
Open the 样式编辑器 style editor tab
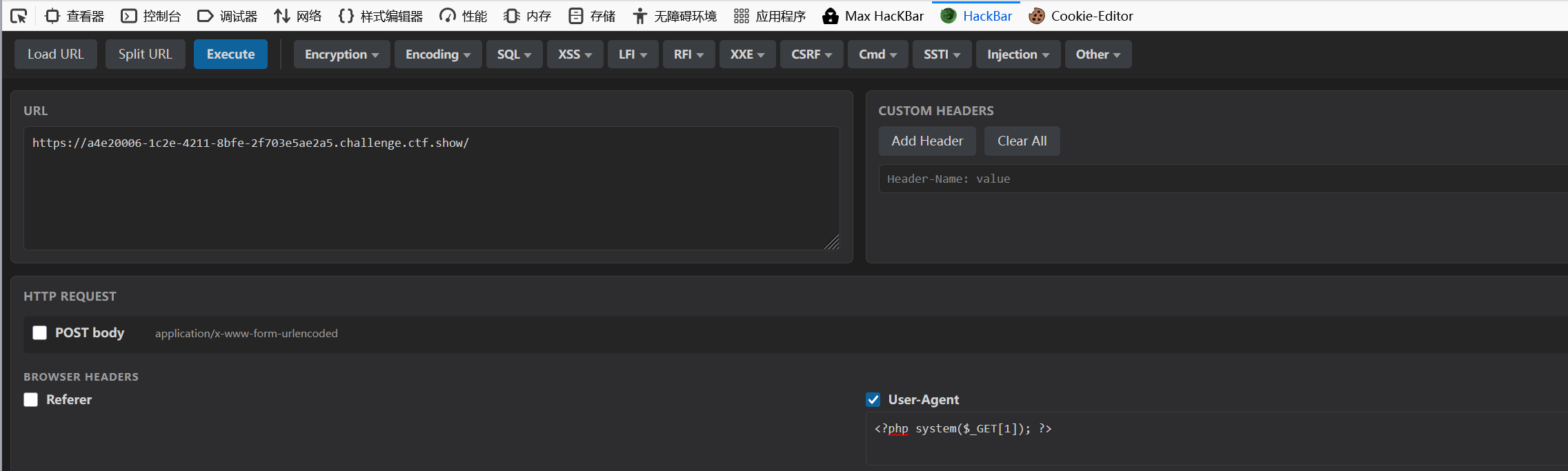coord(380,16)
